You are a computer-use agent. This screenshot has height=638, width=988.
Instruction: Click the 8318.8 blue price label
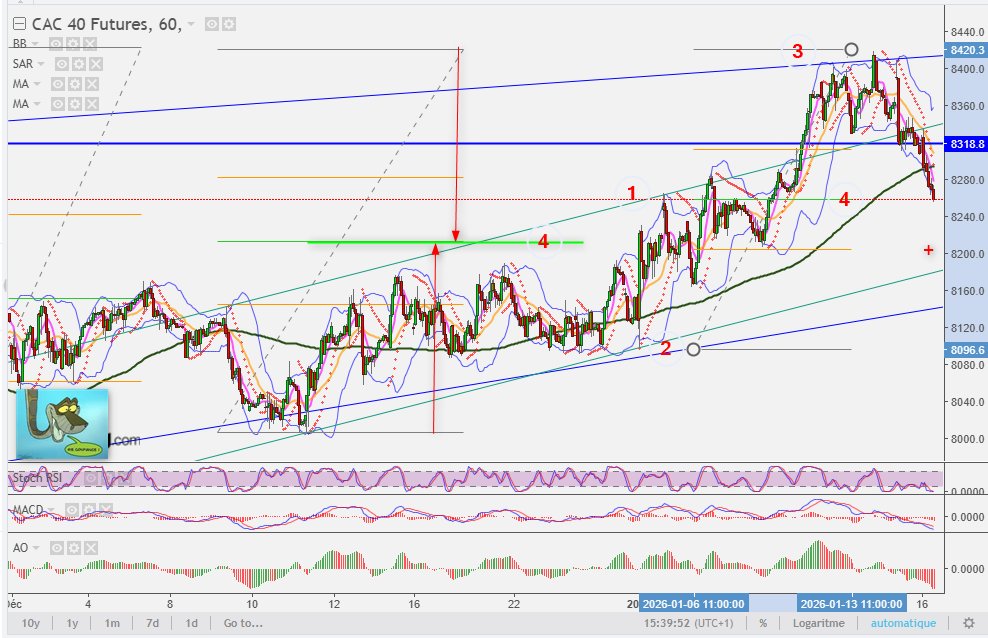pos(967,144)
